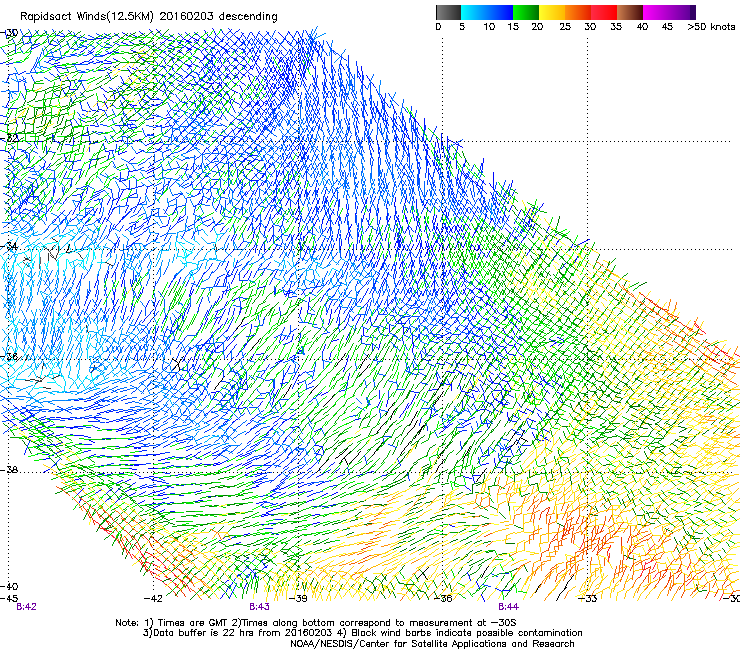Choose the magenta 40-45 knots legend segment
The image size is (740, 650).
click(x=656, y=12)
